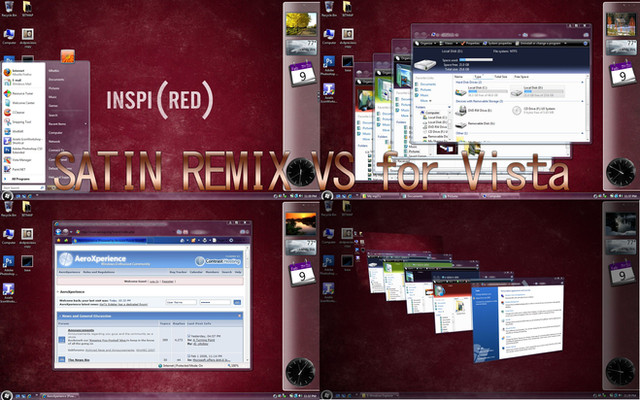Click the yellow autumn trees slideshow gadget
The width and height of the screenshot is (640, 400).
coord(301,24)
